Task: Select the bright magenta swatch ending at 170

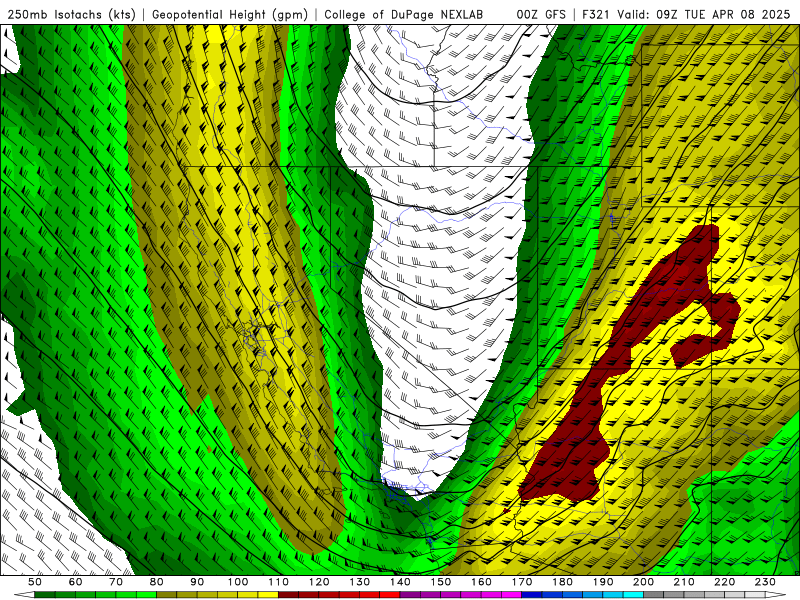Action: (x=511, y=595)
